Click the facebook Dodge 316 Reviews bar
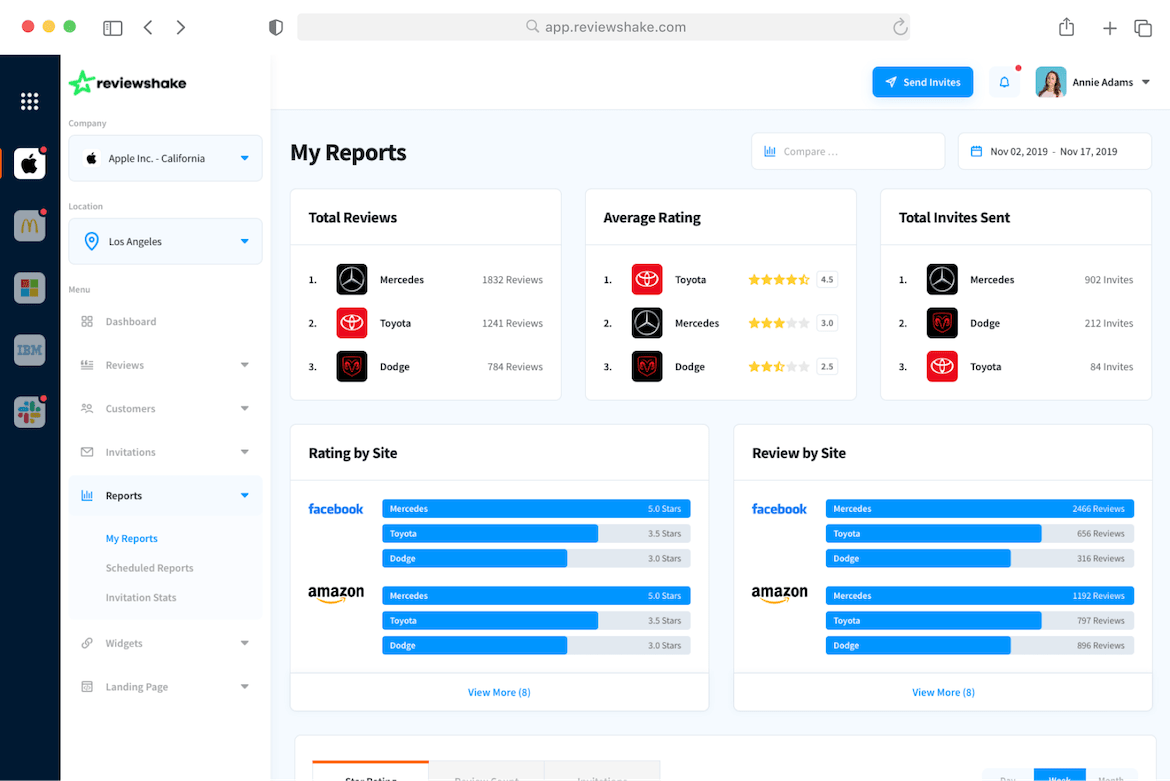 [980, 558]
